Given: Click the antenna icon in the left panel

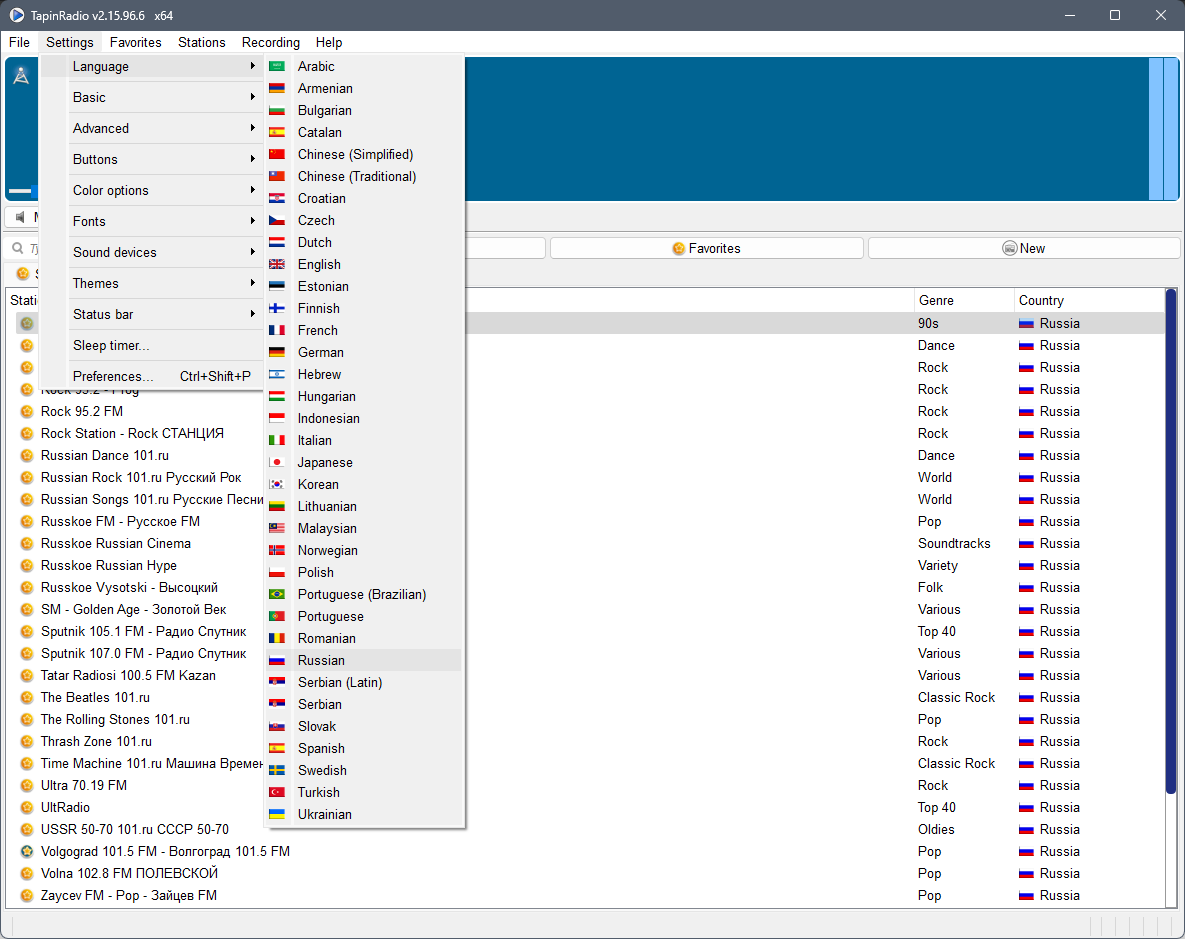Looking at the screenshot, I should point(21,73).
